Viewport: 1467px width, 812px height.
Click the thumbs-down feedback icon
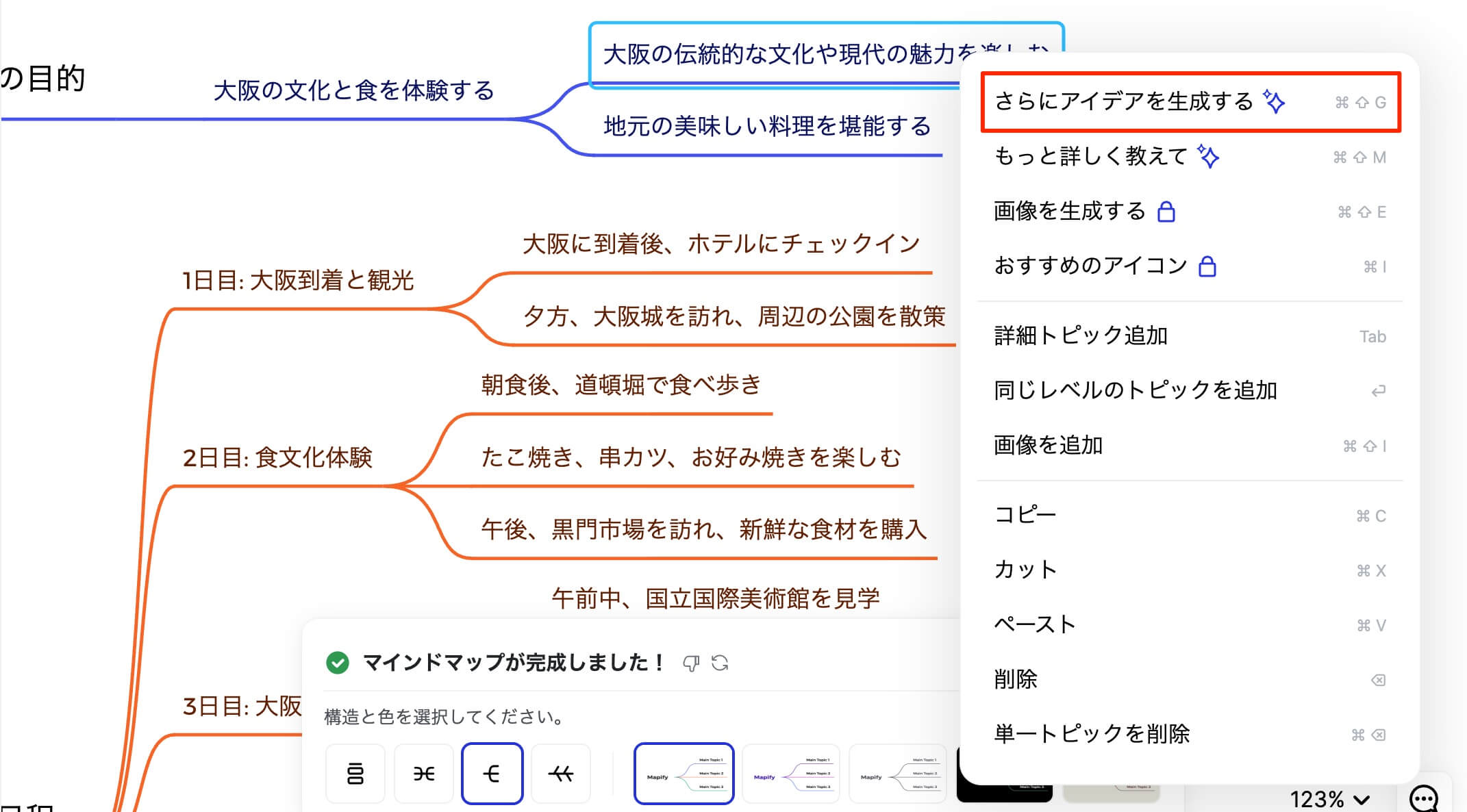click(x=690, y=663)
